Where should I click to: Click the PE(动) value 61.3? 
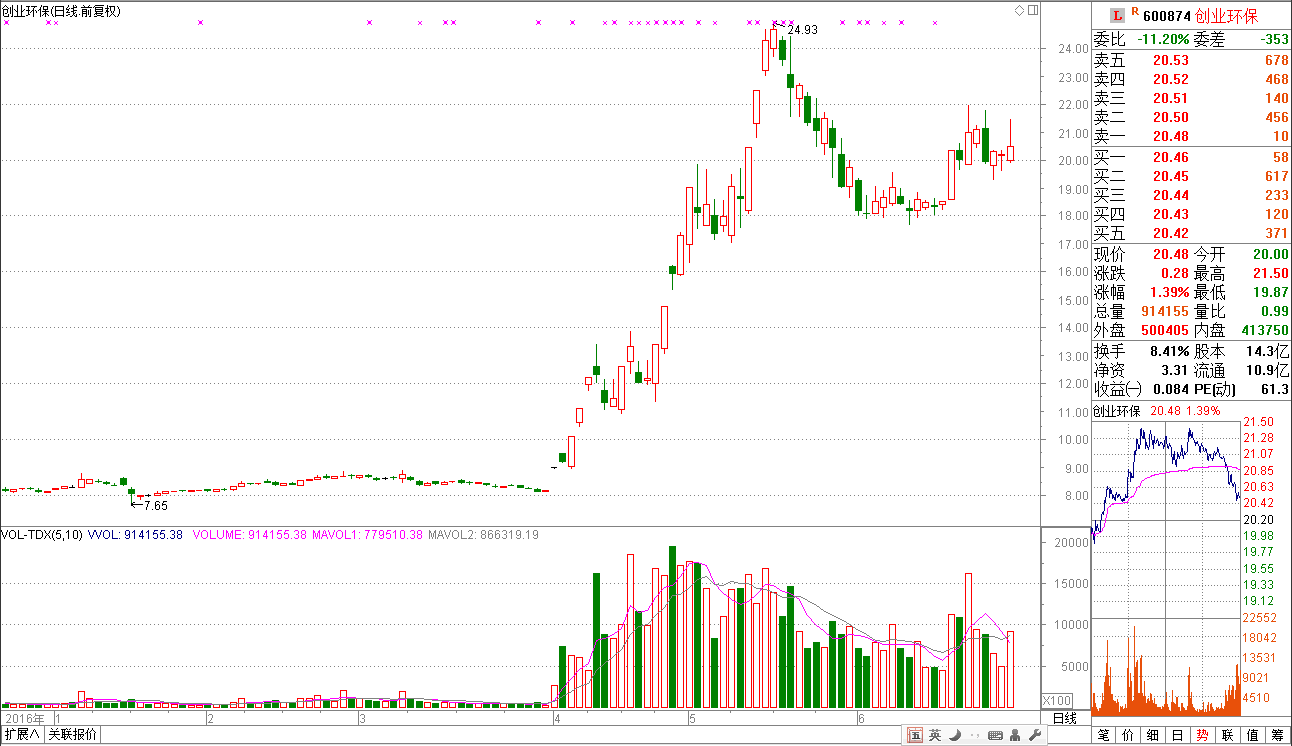click(1276, 389)
